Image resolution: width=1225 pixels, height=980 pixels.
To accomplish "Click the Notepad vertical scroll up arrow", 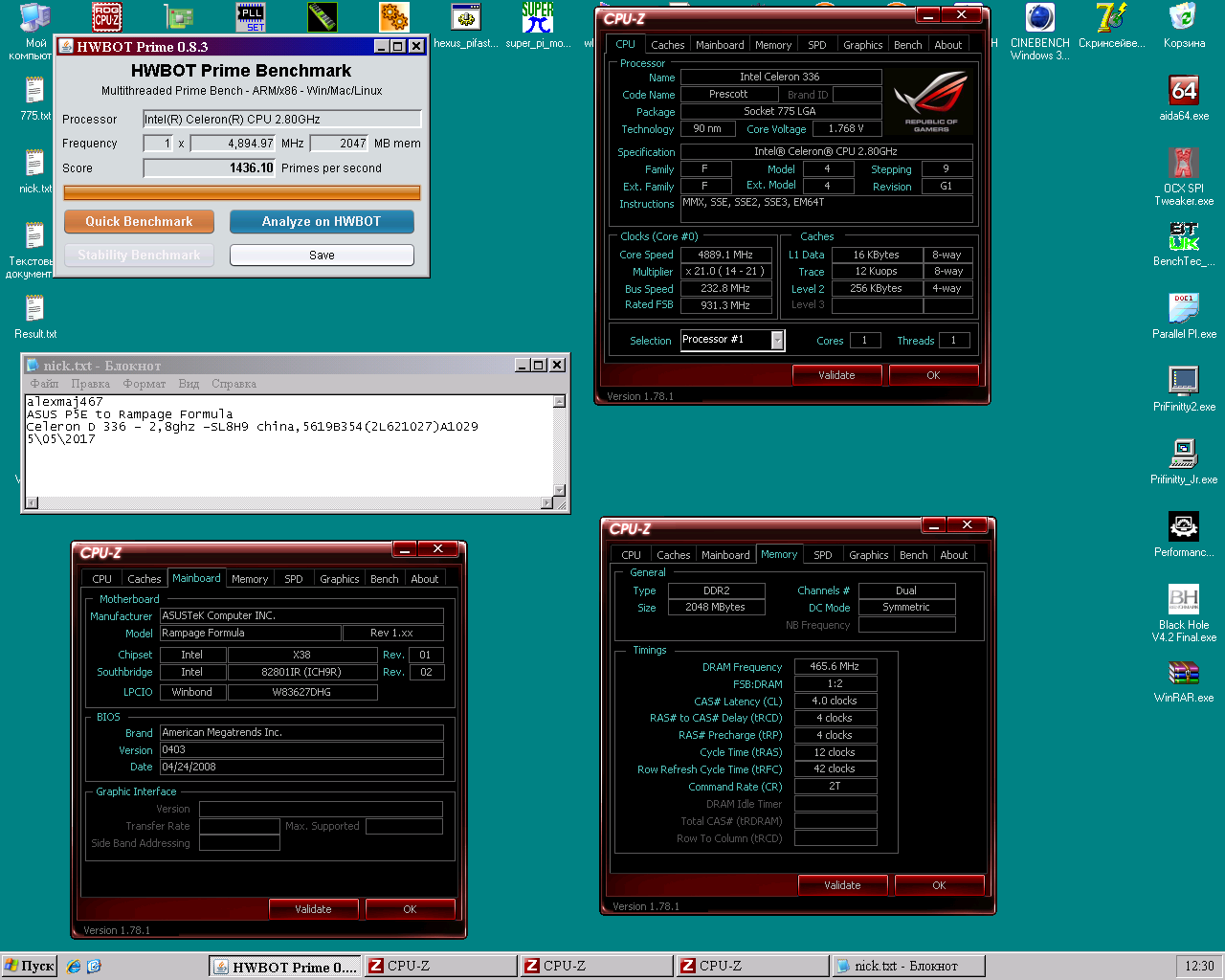I will (x=560, y=402).
